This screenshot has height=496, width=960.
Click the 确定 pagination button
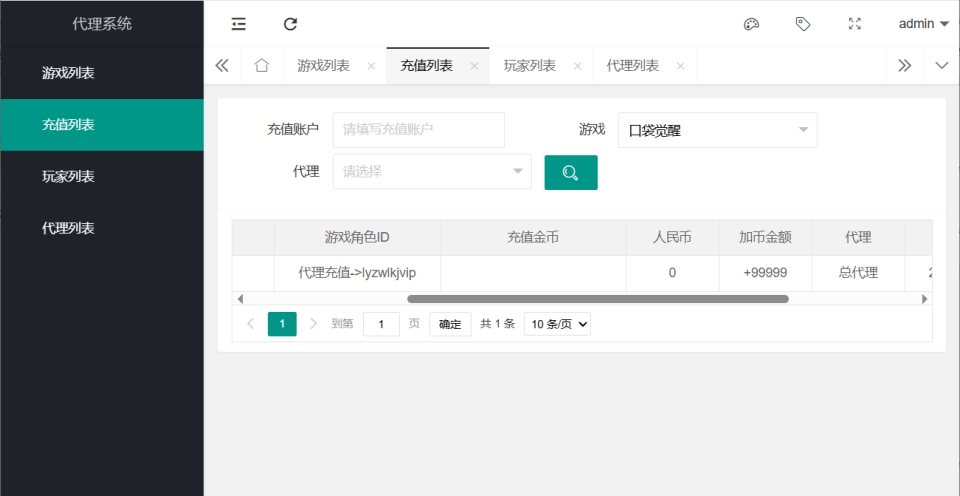pos(450,324)
